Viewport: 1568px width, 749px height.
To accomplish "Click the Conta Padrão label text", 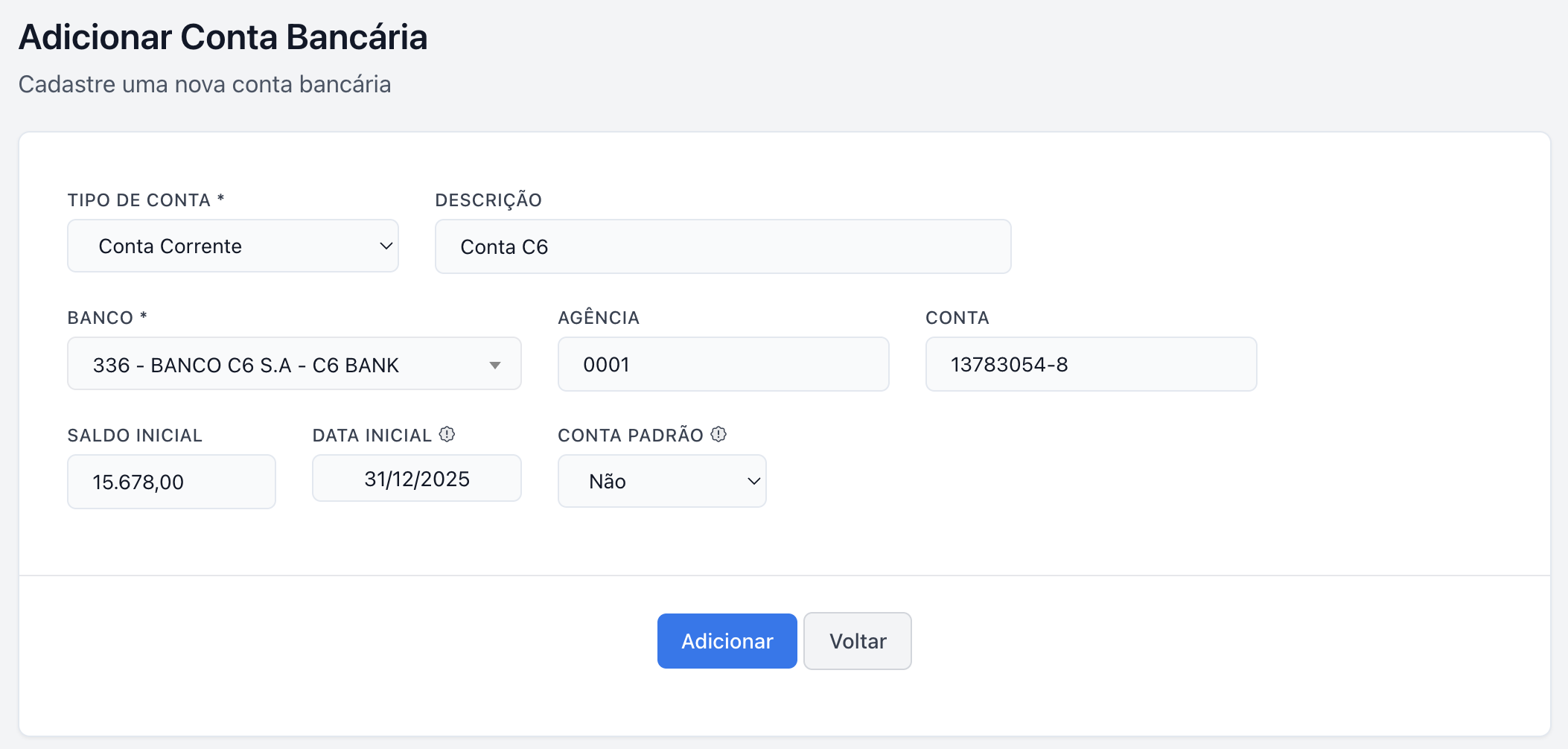I will point(631,436).
